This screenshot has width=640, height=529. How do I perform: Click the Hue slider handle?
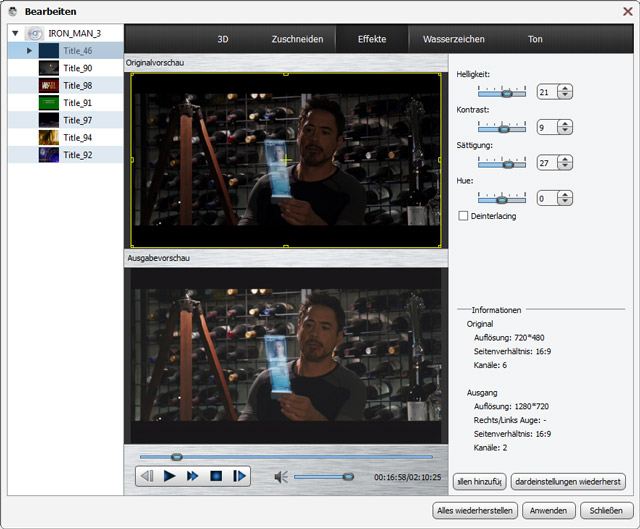click(502, 200)
